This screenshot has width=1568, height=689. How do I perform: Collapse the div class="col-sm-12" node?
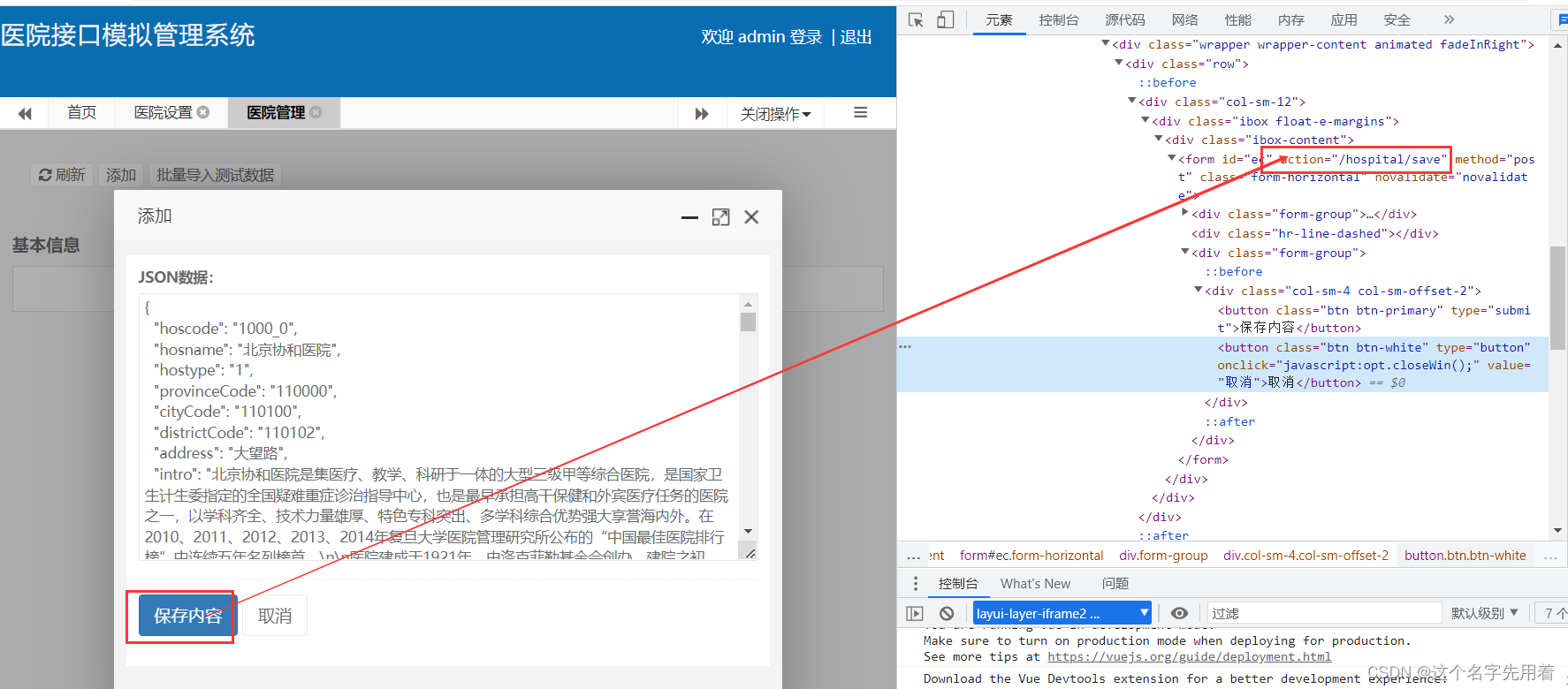point(1131,101)
